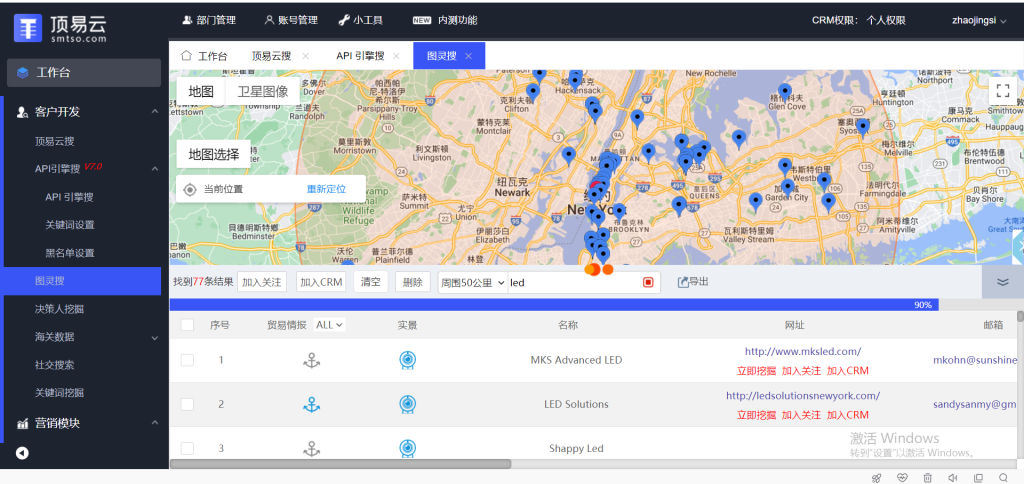Click the blue anchor icon for LED Solutions
The width and height of the screenshot is (1024, 484).
point(312,404)
